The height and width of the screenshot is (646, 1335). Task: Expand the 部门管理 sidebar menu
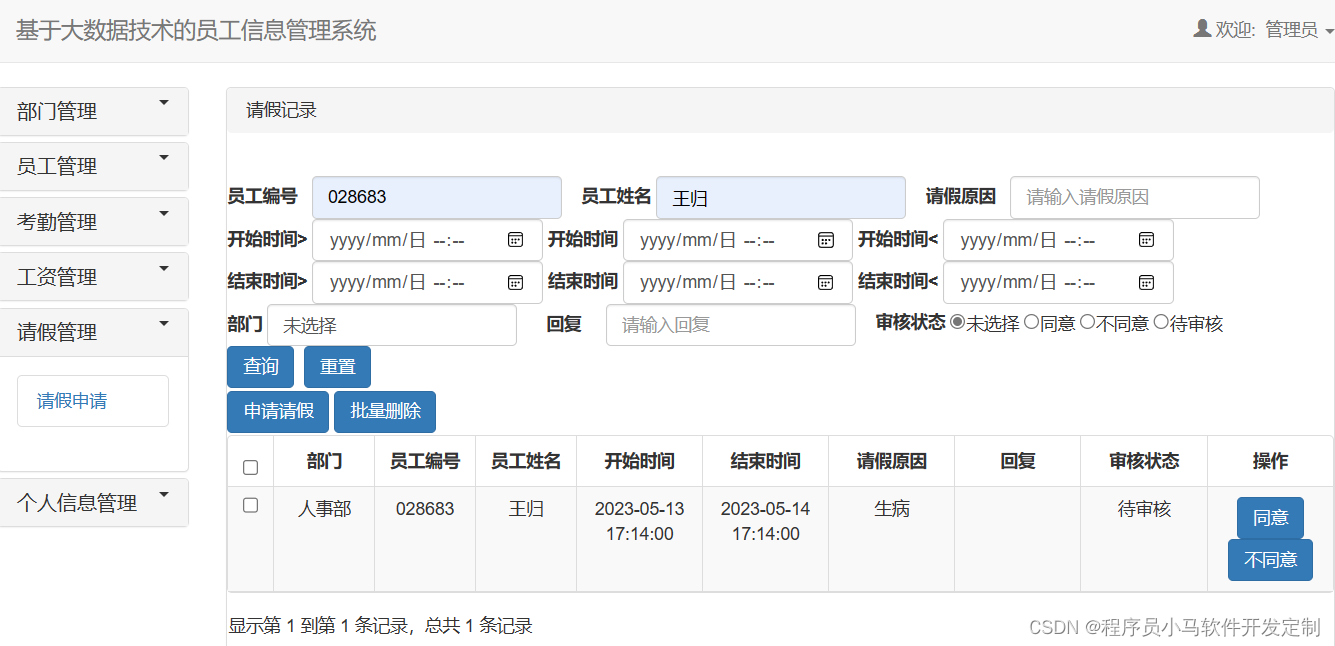click(x=94, y=111)
